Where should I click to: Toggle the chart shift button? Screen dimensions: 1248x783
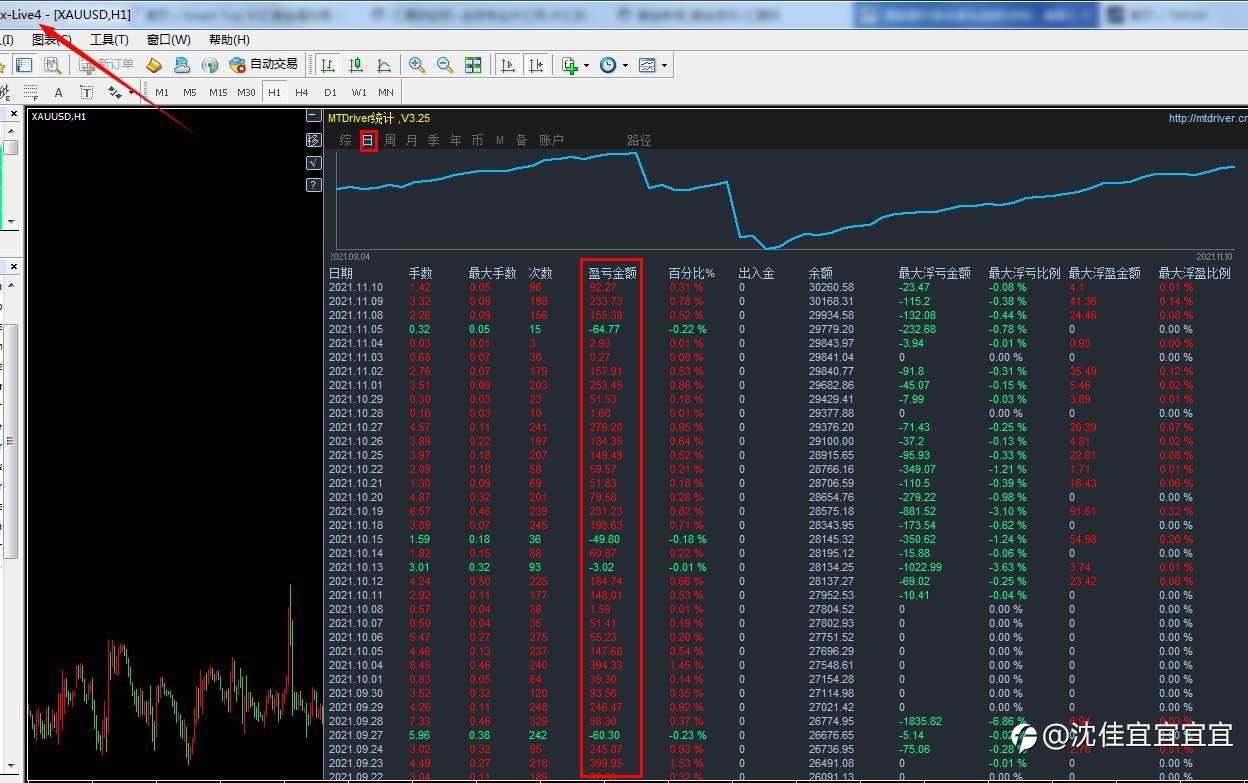point(536,65)
